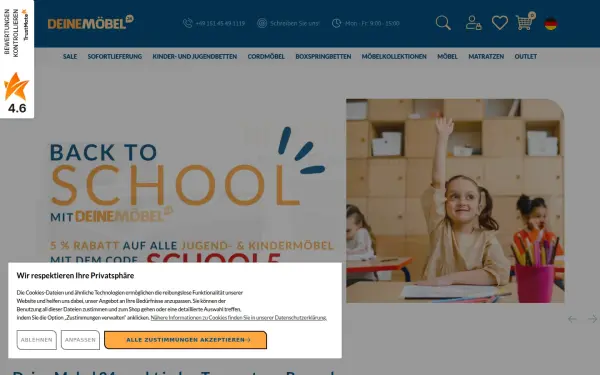Go to next slide with right arrow
The width and height of the screenshot is (600, 375).
[x=592, y=319]
